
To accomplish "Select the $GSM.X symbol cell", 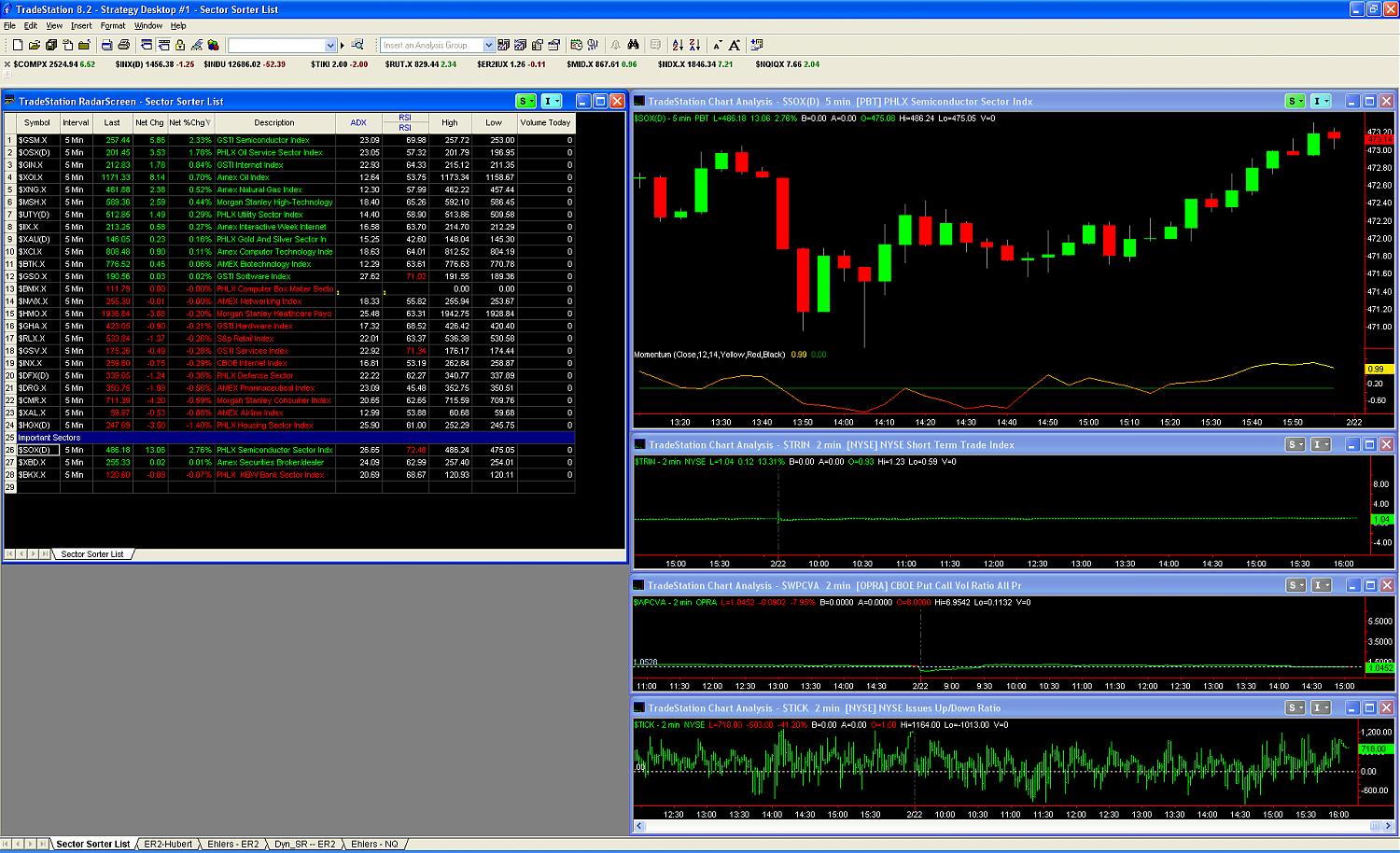I will 37,140.
